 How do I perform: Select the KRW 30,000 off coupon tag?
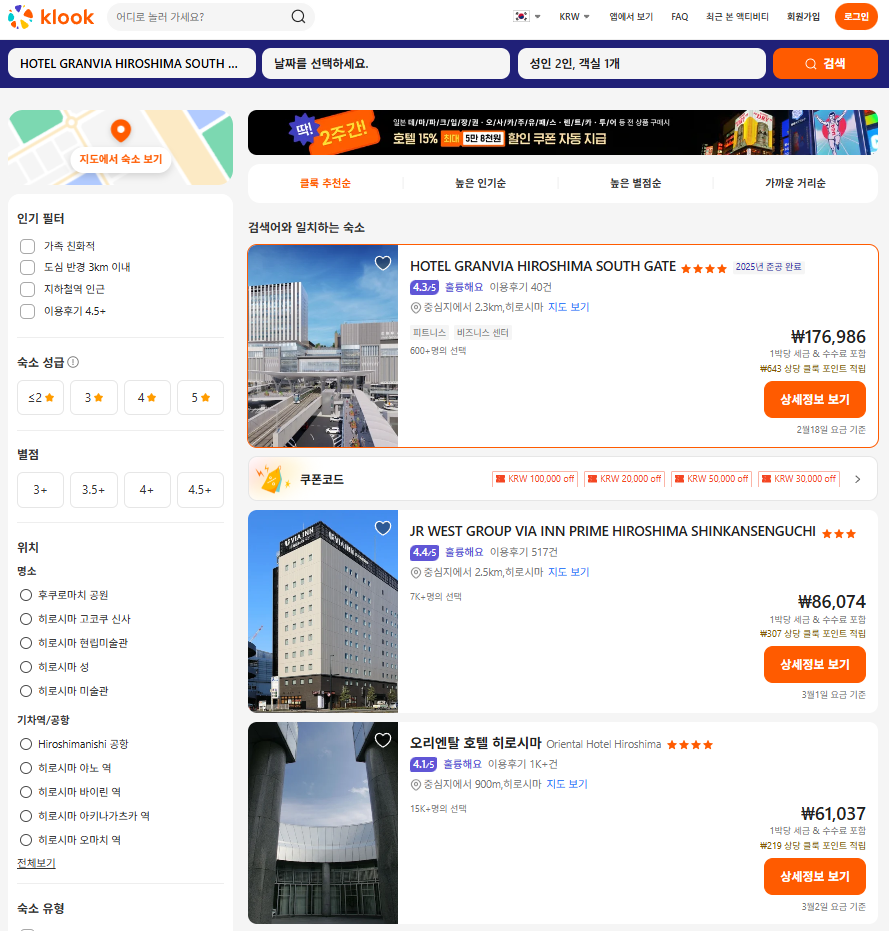coord(799,479)
